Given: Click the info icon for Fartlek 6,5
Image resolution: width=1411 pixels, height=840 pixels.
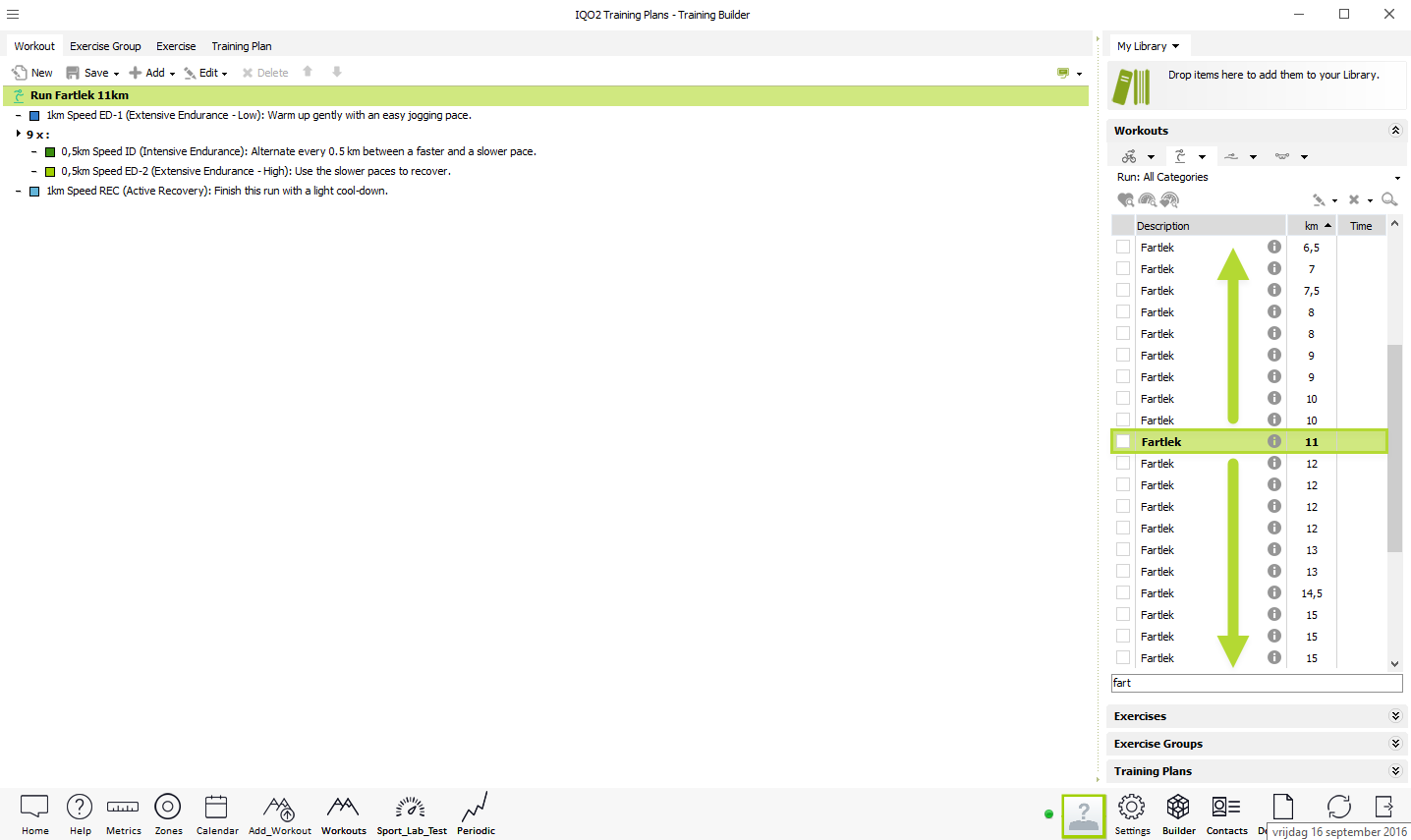Looking at the screenshot, I should [x=1274, y=247].
